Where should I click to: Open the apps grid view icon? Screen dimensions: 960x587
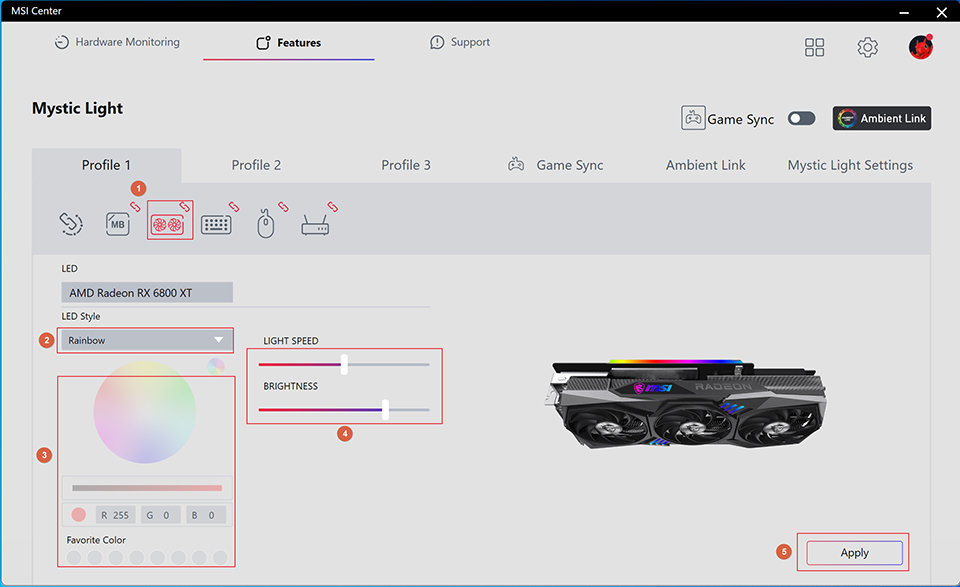click(x=814, y=47)
